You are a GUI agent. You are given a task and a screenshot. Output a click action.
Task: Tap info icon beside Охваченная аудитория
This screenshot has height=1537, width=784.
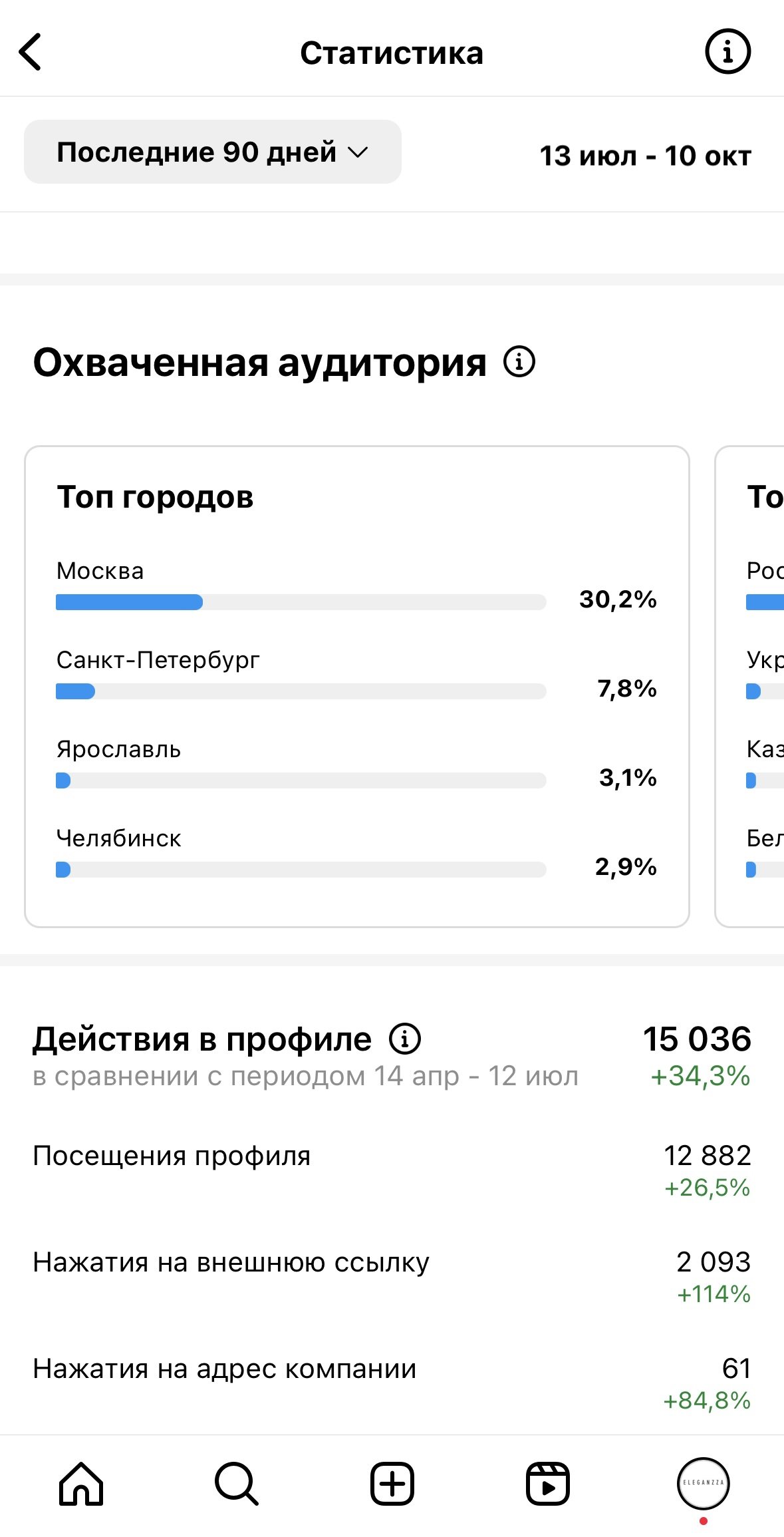(519, 362)
